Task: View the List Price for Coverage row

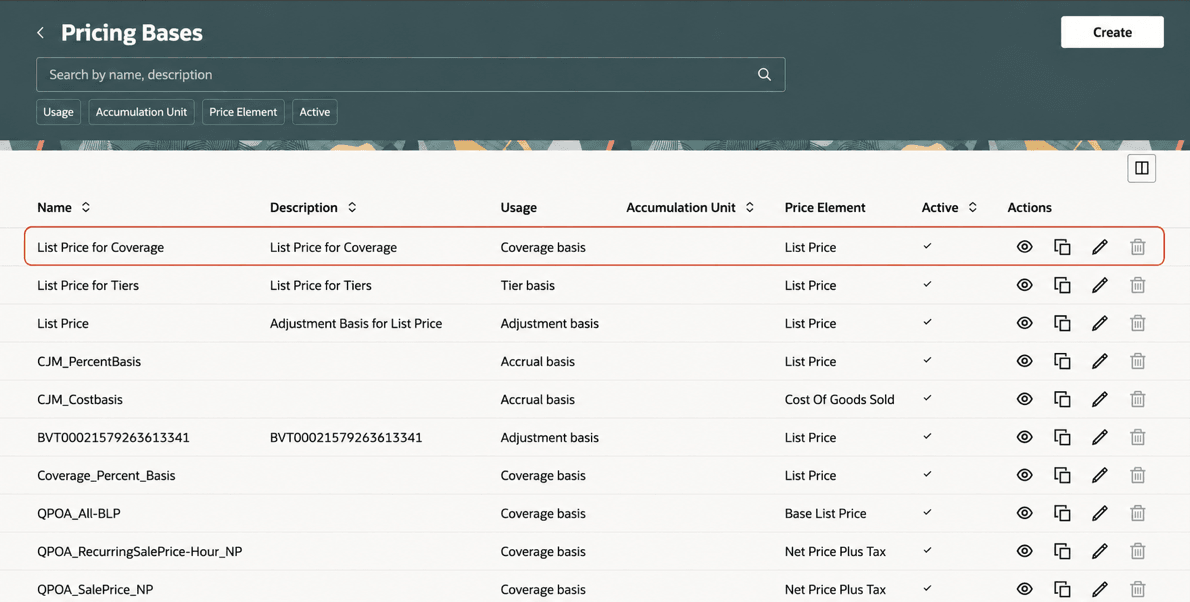Action: point(1025,247)
